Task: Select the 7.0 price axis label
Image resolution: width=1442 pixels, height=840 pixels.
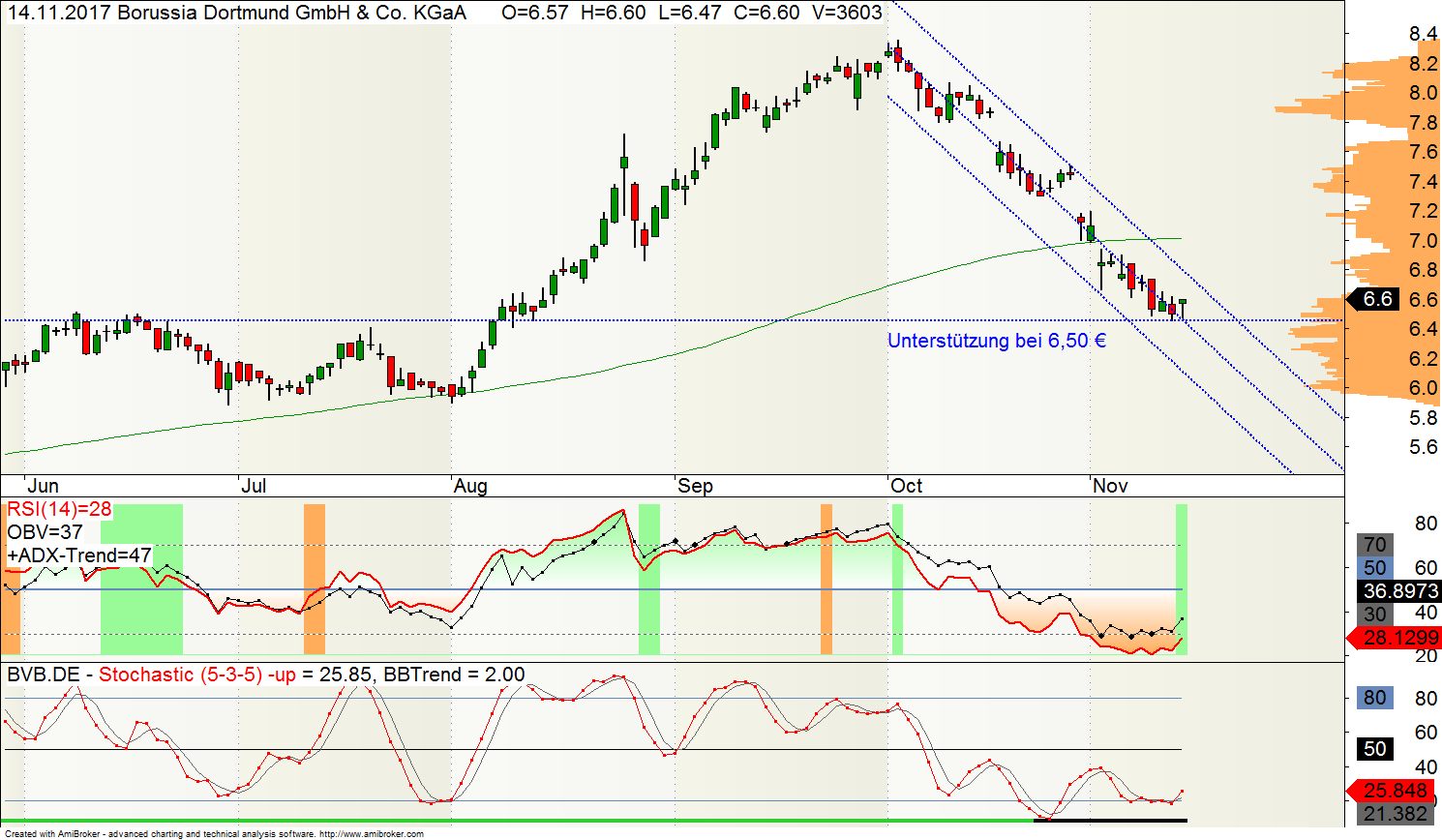Action: click(x=1423, y=241)
